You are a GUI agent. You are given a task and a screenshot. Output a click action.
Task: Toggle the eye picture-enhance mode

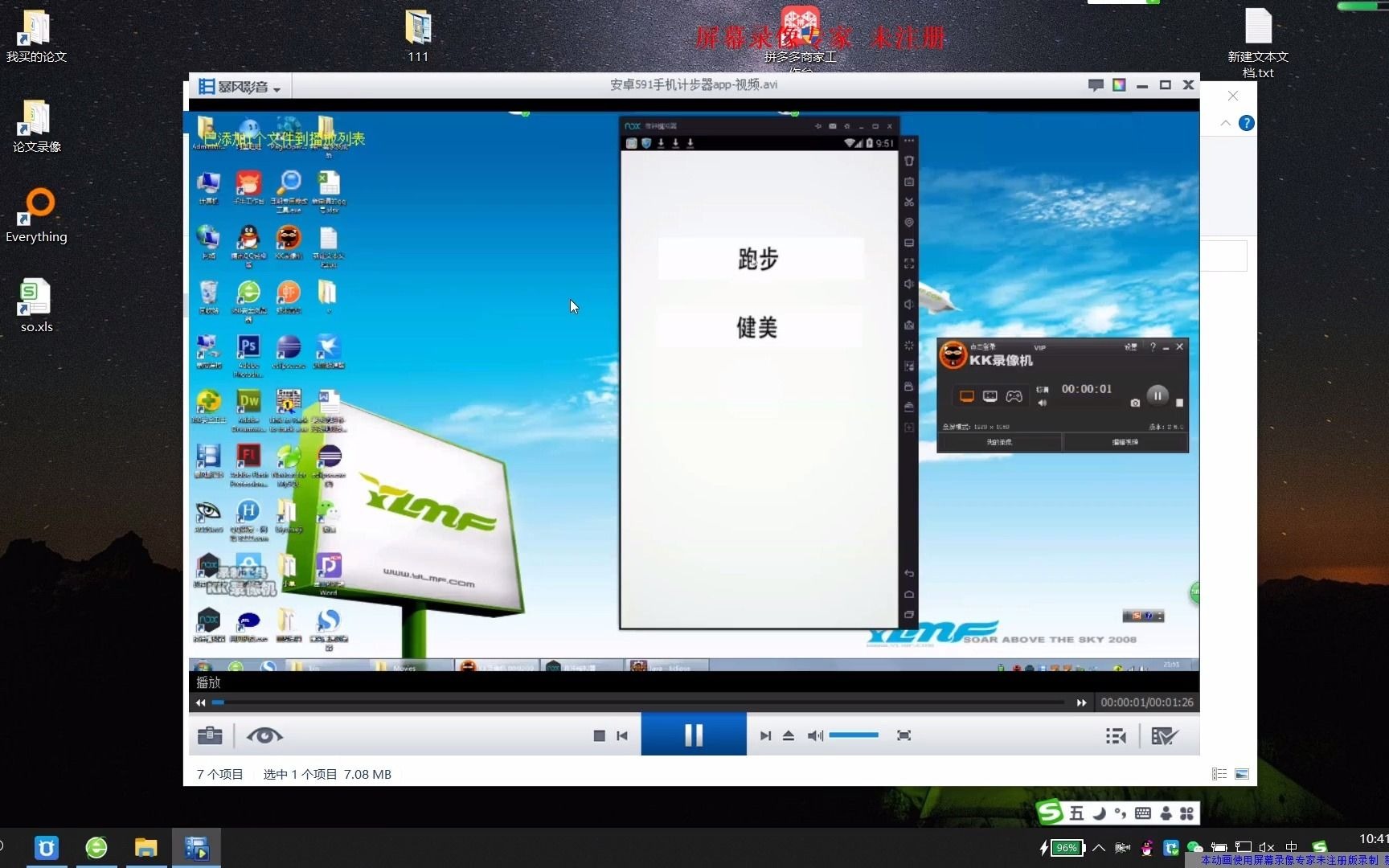[x=264, y=735]
